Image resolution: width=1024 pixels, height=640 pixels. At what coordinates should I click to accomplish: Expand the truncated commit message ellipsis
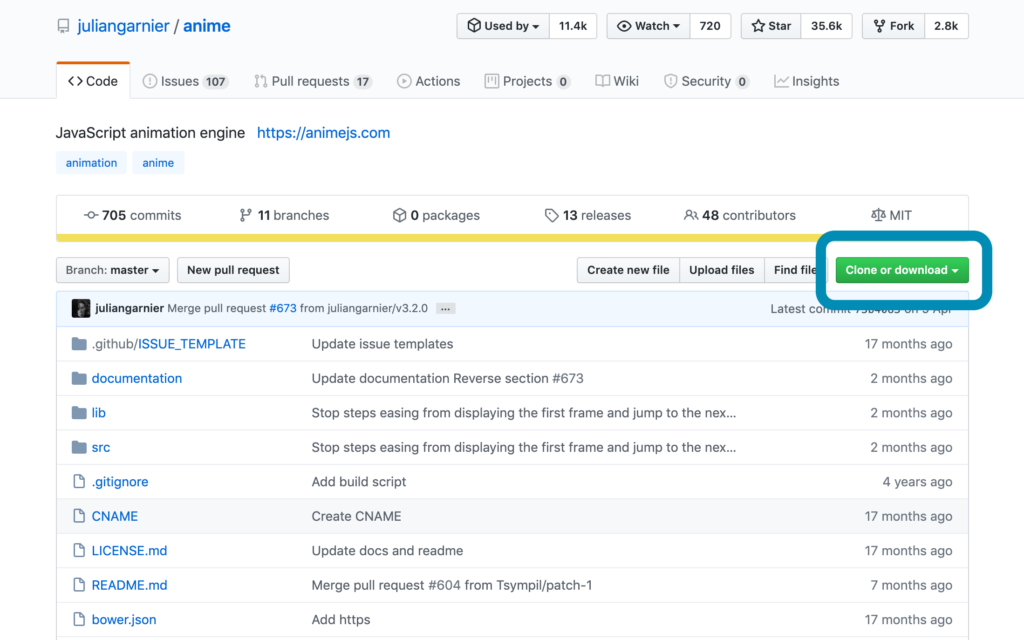pos(444,308)
